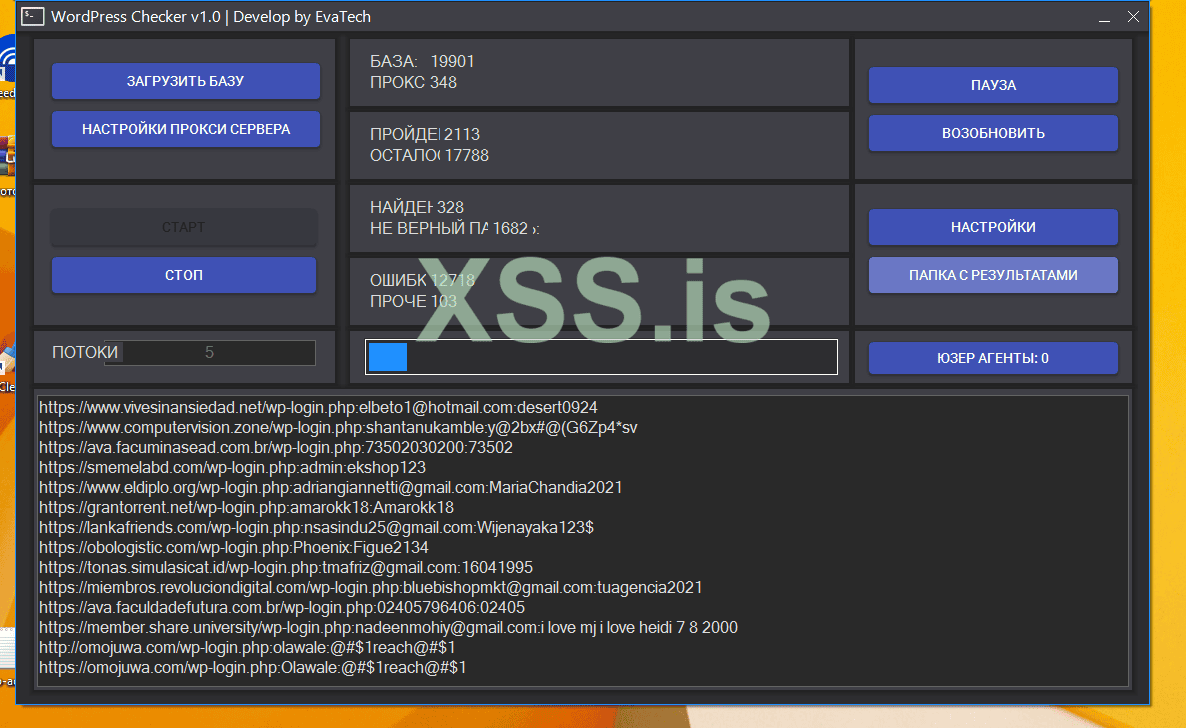Click the ПРОЙДЕНО 2113 counter
The image size is (1186, 728).
(424, 134)
